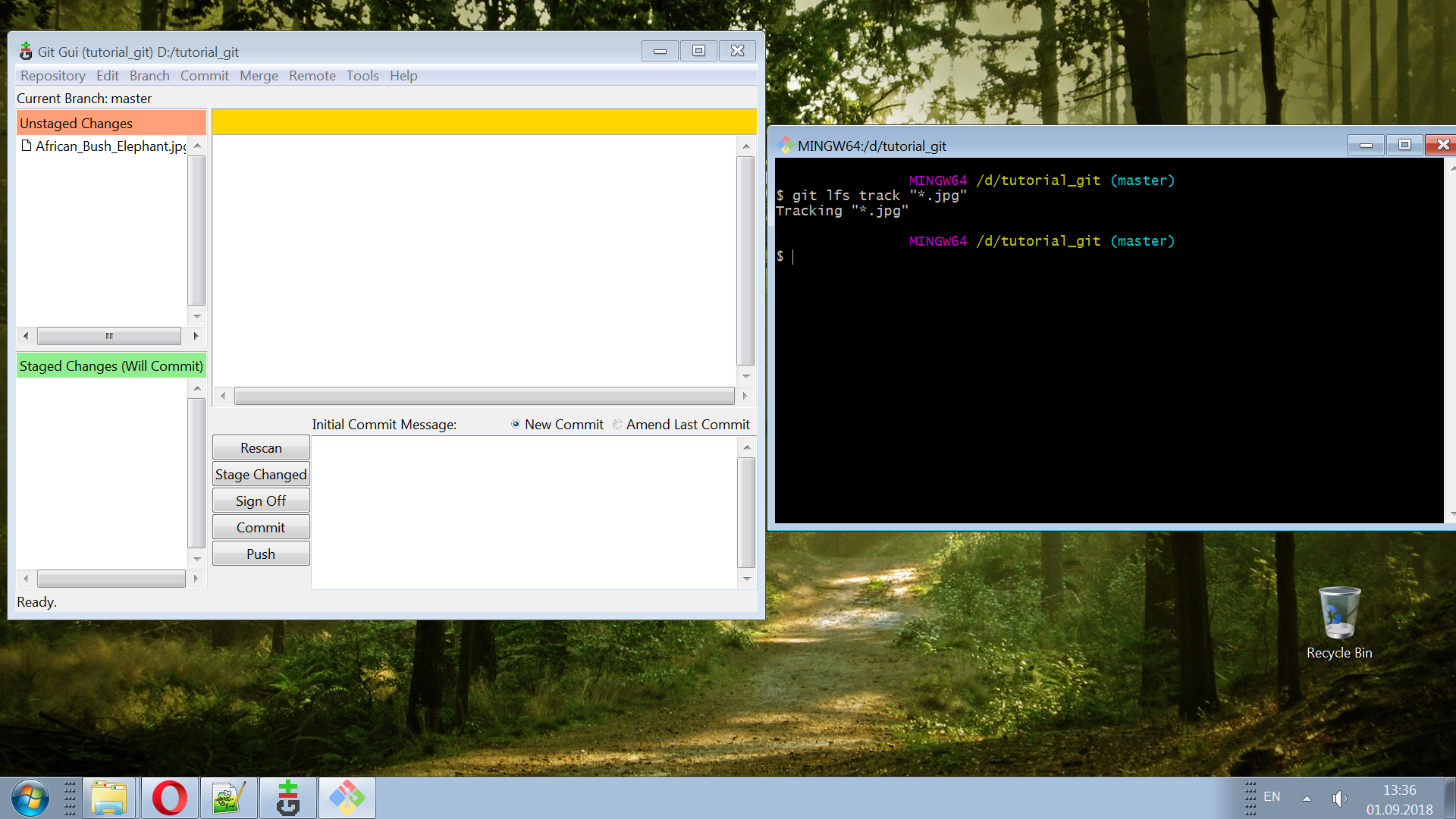The width and height of the screenshot is (1456, 819).
Task: Click the Commit icon button
Action: pyautogui.click(x=260, y=527)
